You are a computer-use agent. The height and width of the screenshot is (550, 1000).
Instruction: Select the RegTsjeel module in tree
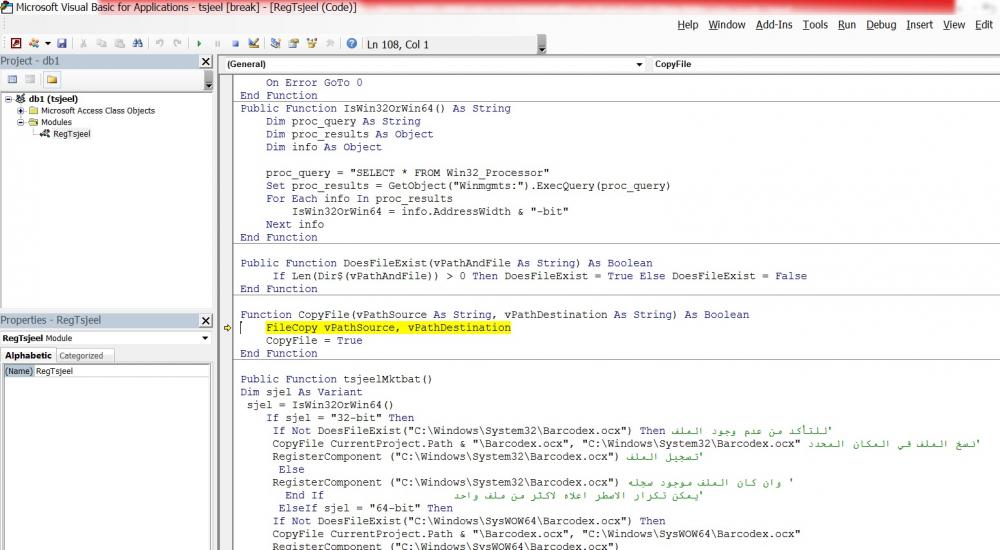click(71, 133)
